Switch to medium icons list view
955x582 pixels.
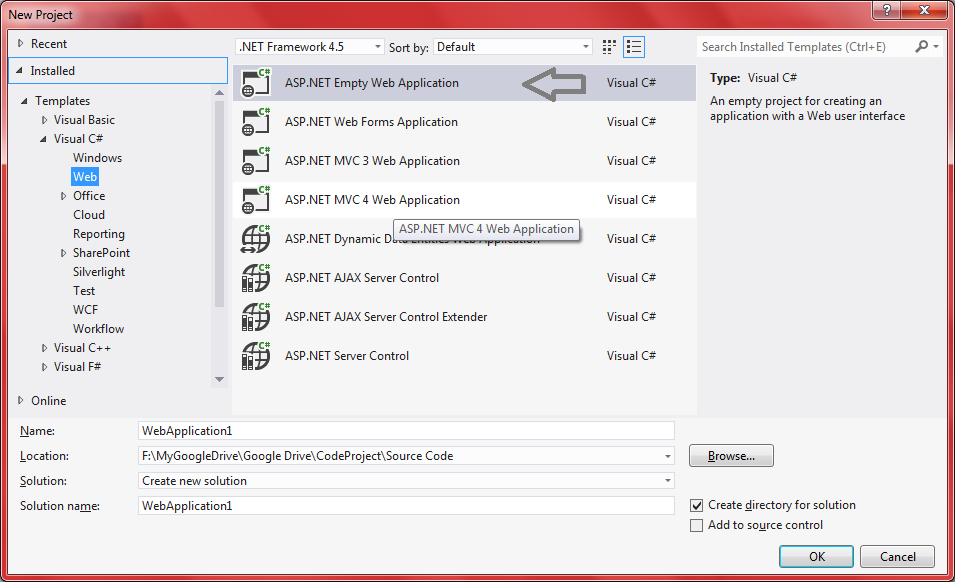634,47
